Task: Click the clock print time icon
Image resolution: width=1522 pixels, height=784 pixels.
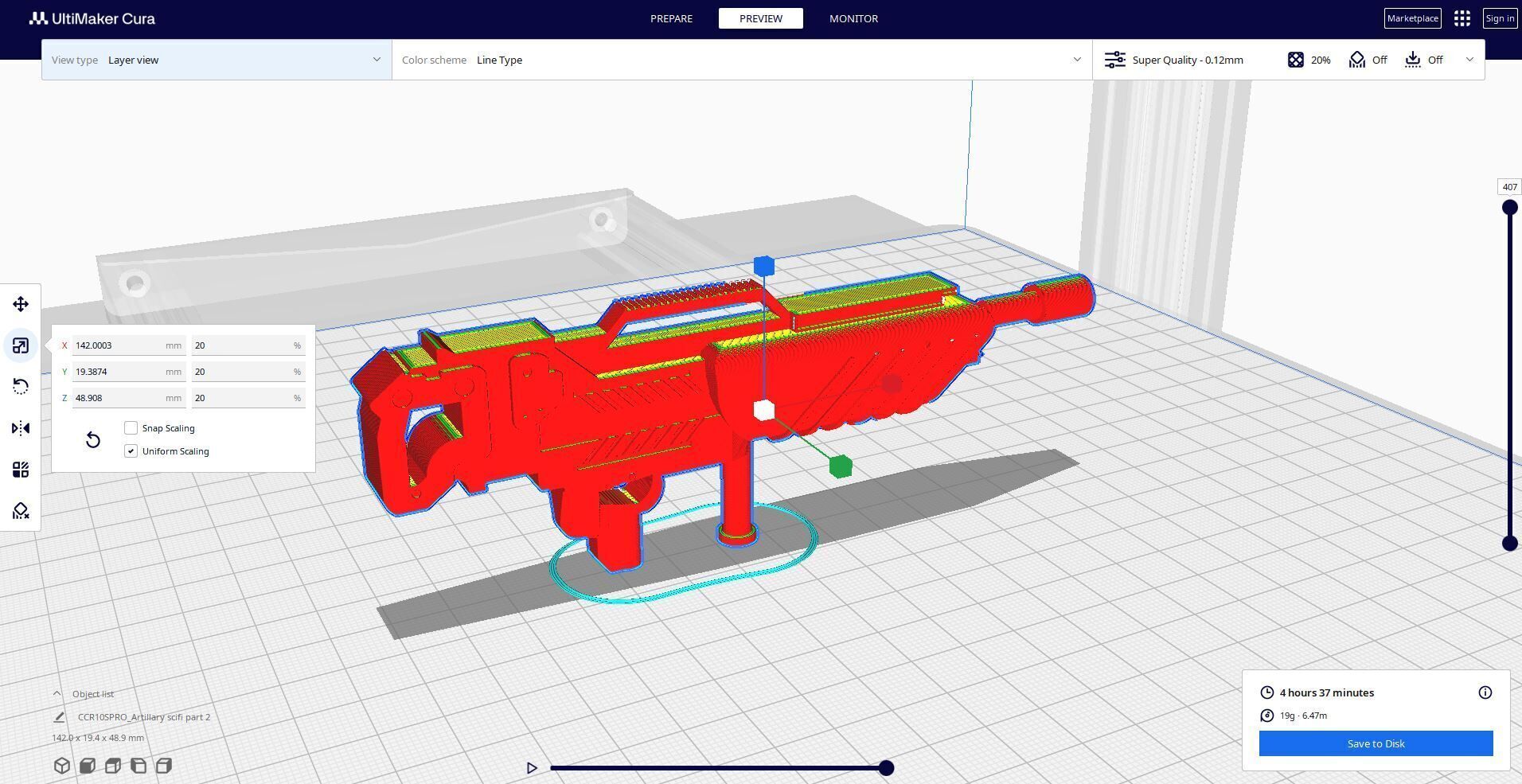Action: (1267, 692)
